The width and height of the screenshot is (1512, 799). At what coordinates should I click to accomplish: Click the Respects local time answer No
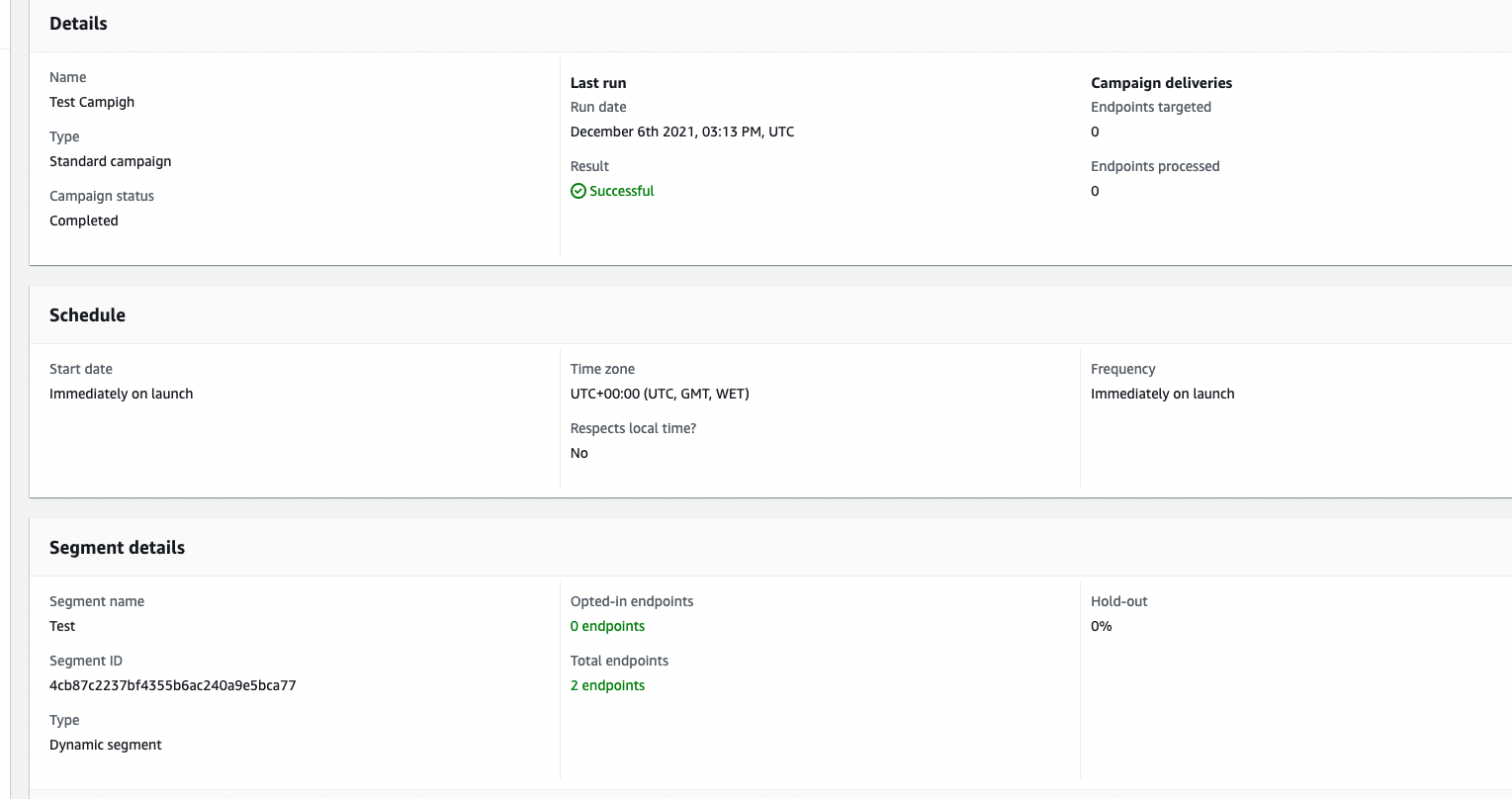578,452
